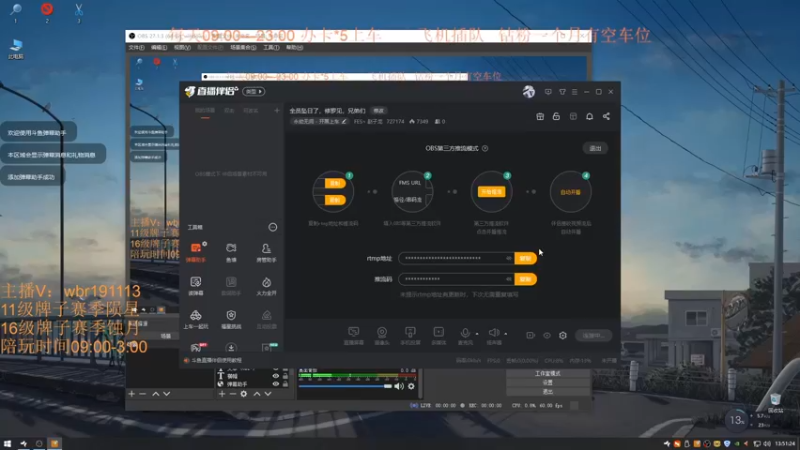Copy the stream key
This screenshot has height=450, width=800.
tap(525, 279)
